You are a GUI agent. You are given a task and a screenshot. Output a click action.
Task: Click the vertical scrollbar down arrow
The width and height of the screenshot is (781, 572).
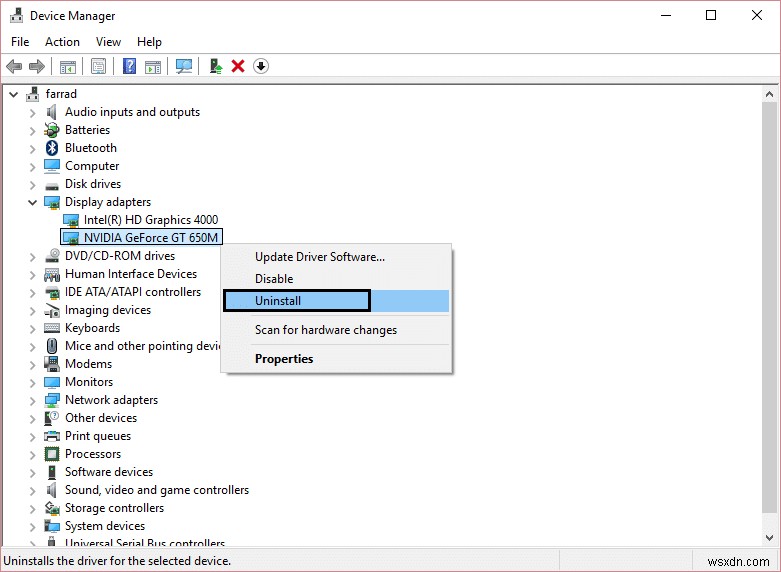pos(770,538)
